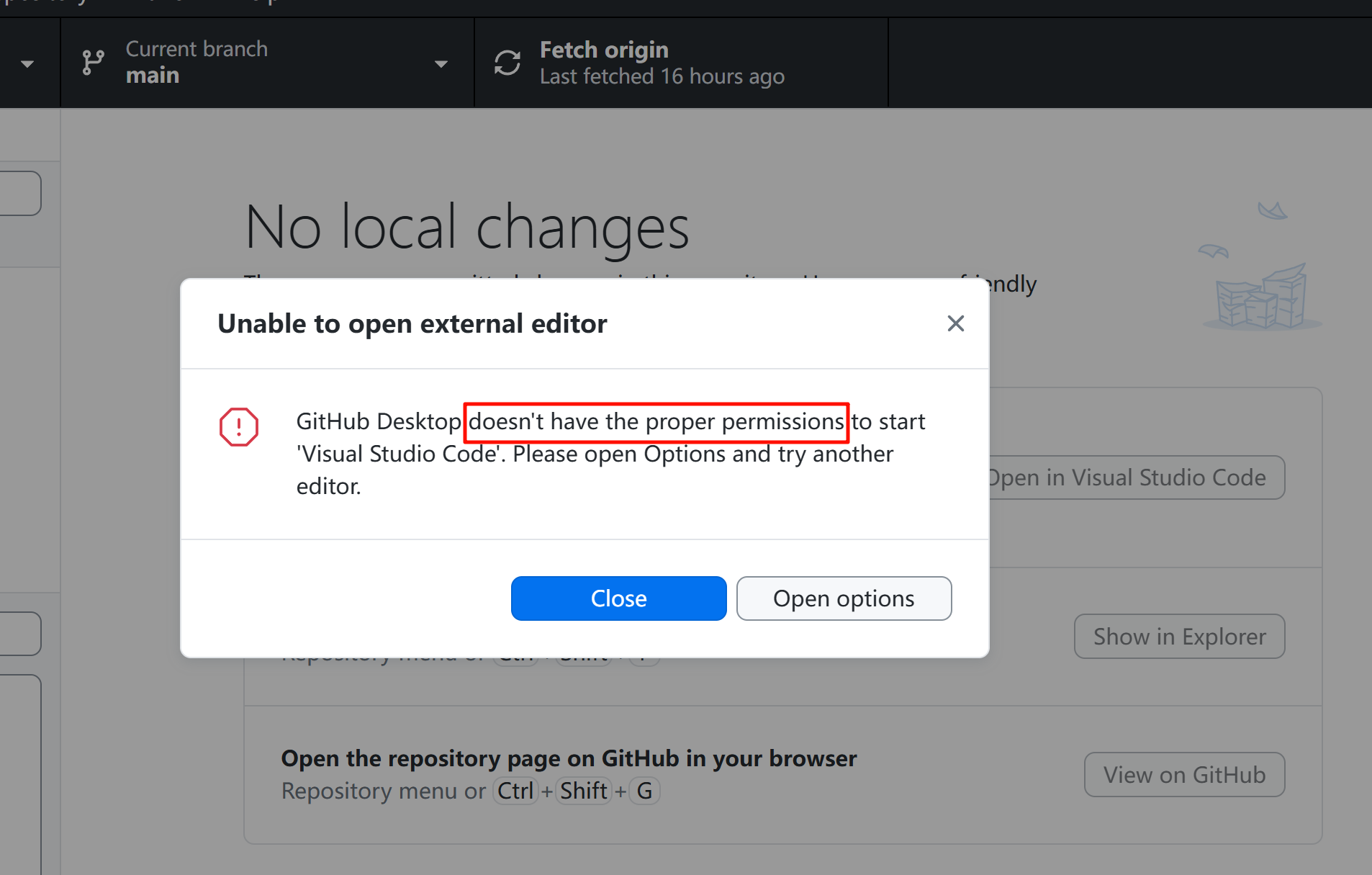Click 'Unable to open external editor' title
This screenshot has height=875, width=1372.
tap(412, 324)
